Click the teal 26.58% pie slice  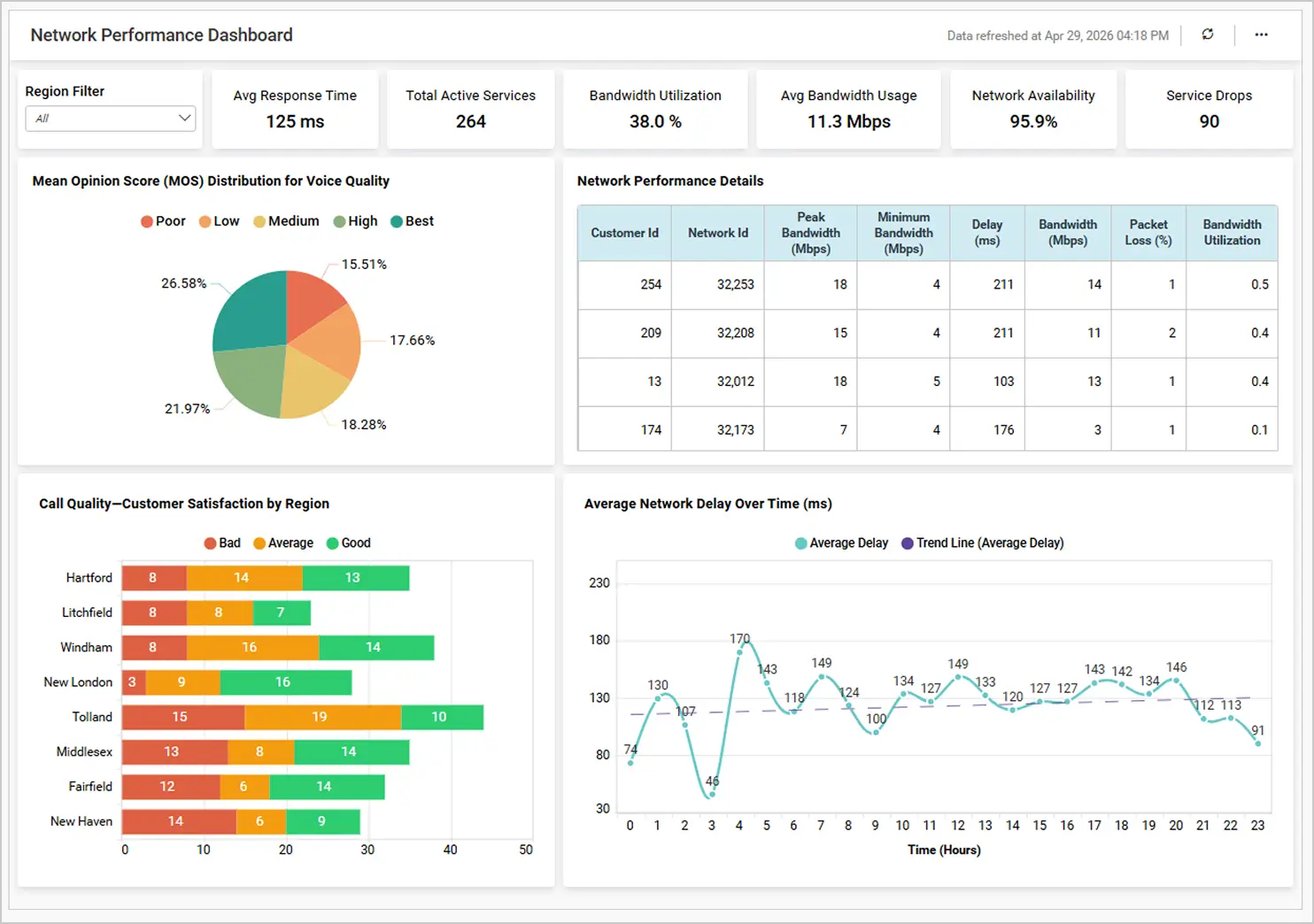pyautogui.click(x=252, y=313)
